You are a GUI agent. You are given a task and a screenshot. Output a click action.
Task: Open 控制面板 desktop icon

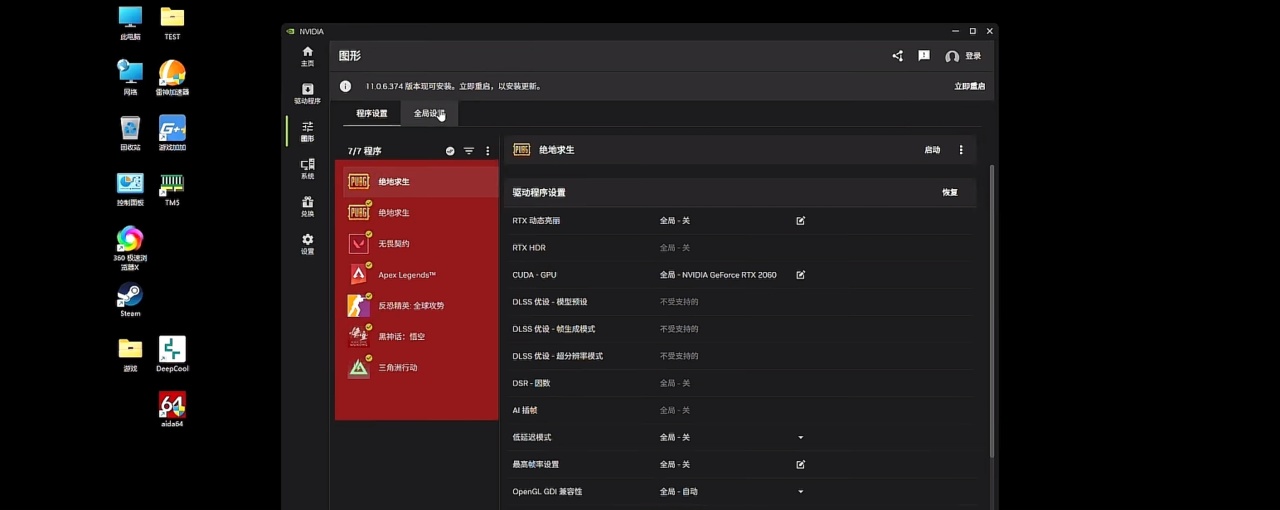coord(130,189)
